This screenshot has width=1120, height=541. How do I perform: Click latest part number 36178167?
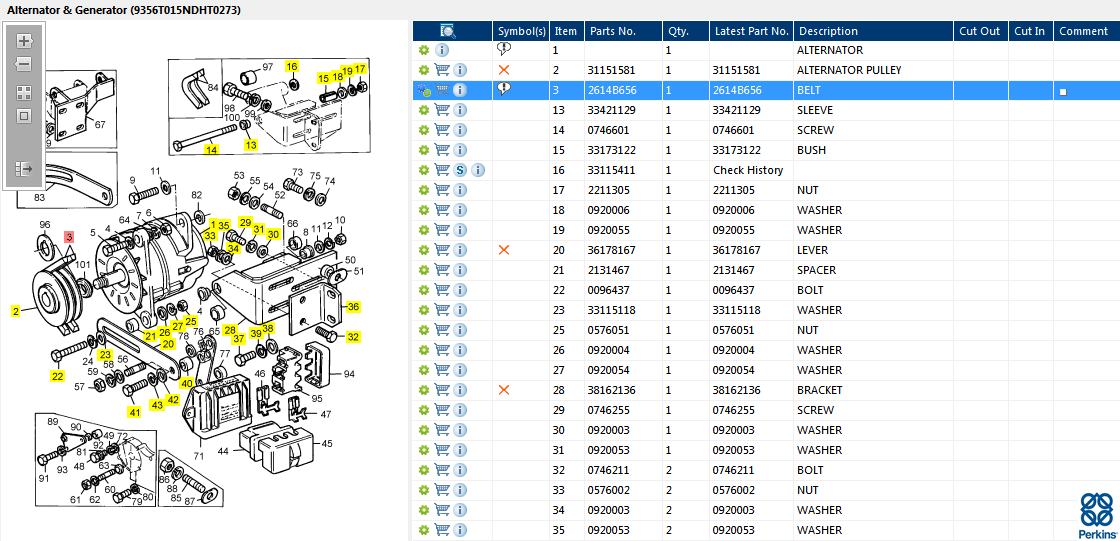(x=736, y=250)
